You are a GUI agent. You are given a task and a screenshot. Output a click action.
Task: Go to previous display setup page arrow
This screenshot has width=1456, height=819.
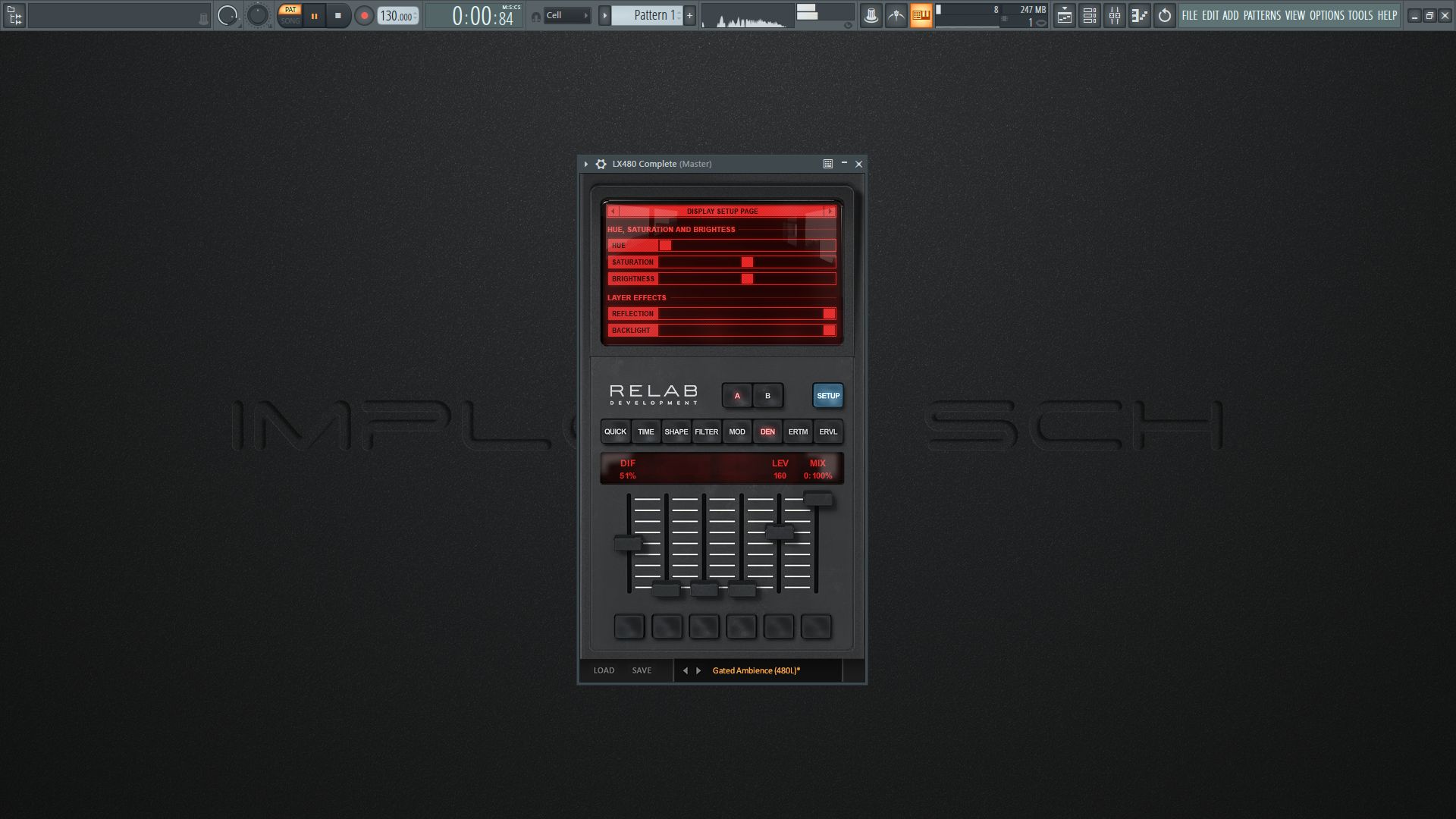pyautogui.click(x=613, y=212)
